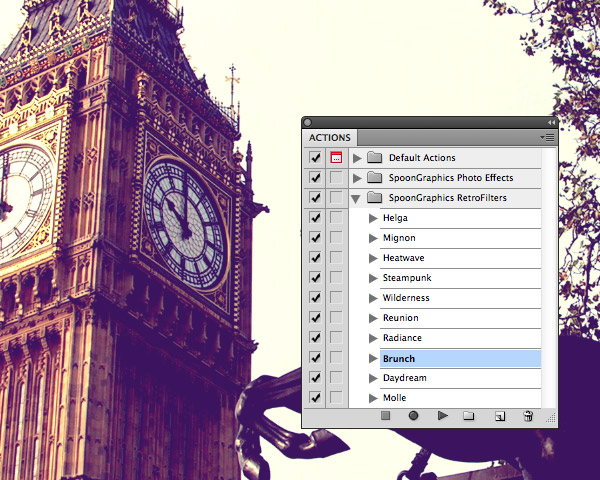Toggle dialog box for Brunch action
The width and height of the screenshot is (600, 480).
tap(336, 358)
